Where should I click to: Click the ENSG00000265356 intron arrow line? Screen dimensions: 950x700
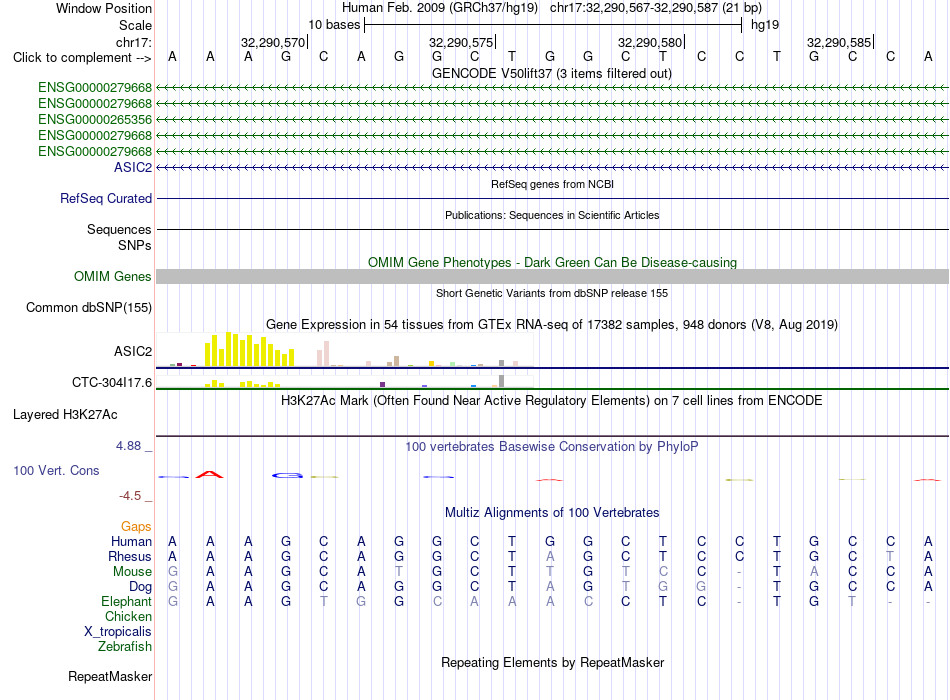552,119
